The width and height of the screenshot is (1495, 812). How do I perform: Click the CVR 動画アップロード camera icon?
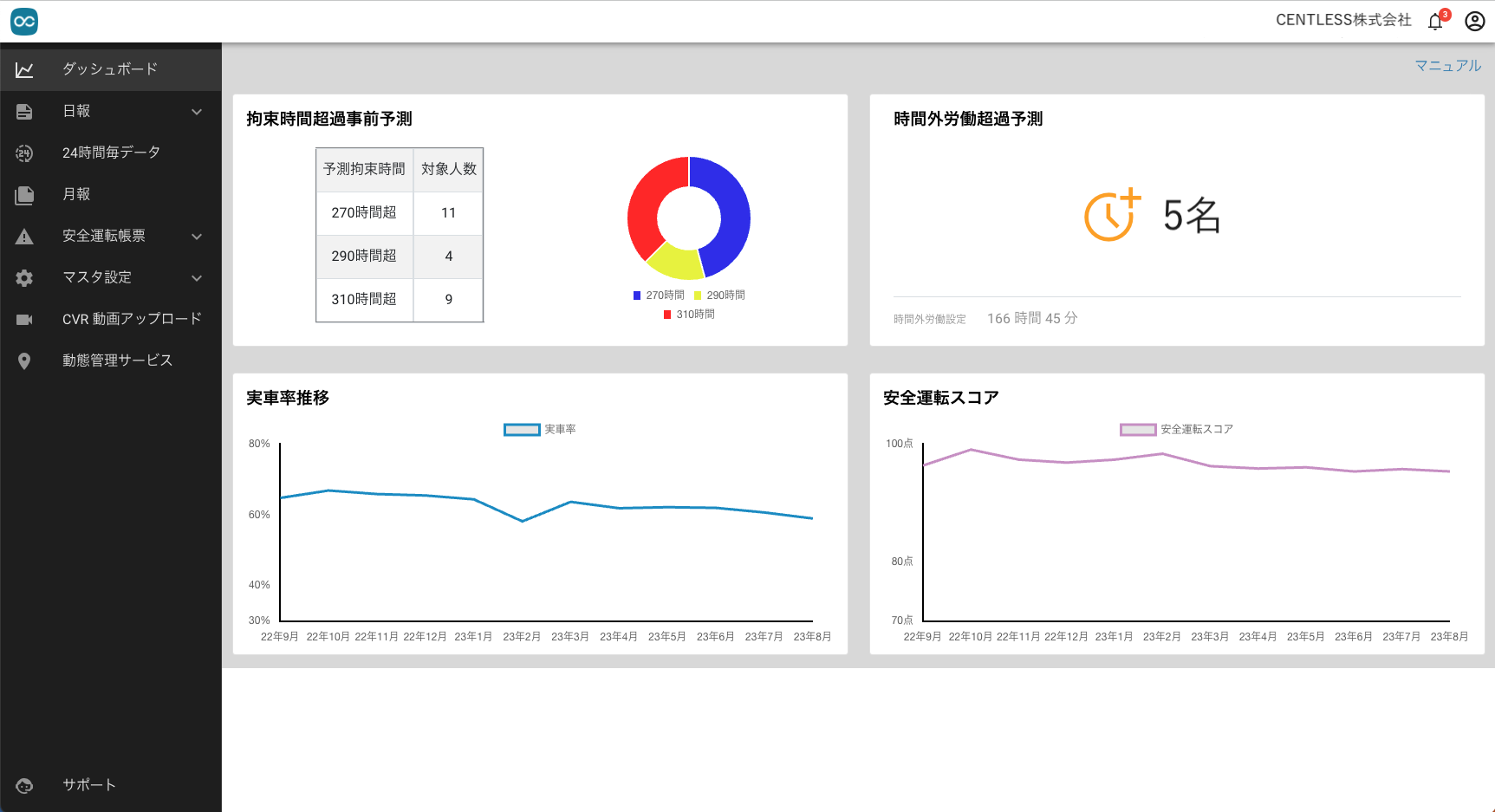pyautogui.click(x=24, y=318)
